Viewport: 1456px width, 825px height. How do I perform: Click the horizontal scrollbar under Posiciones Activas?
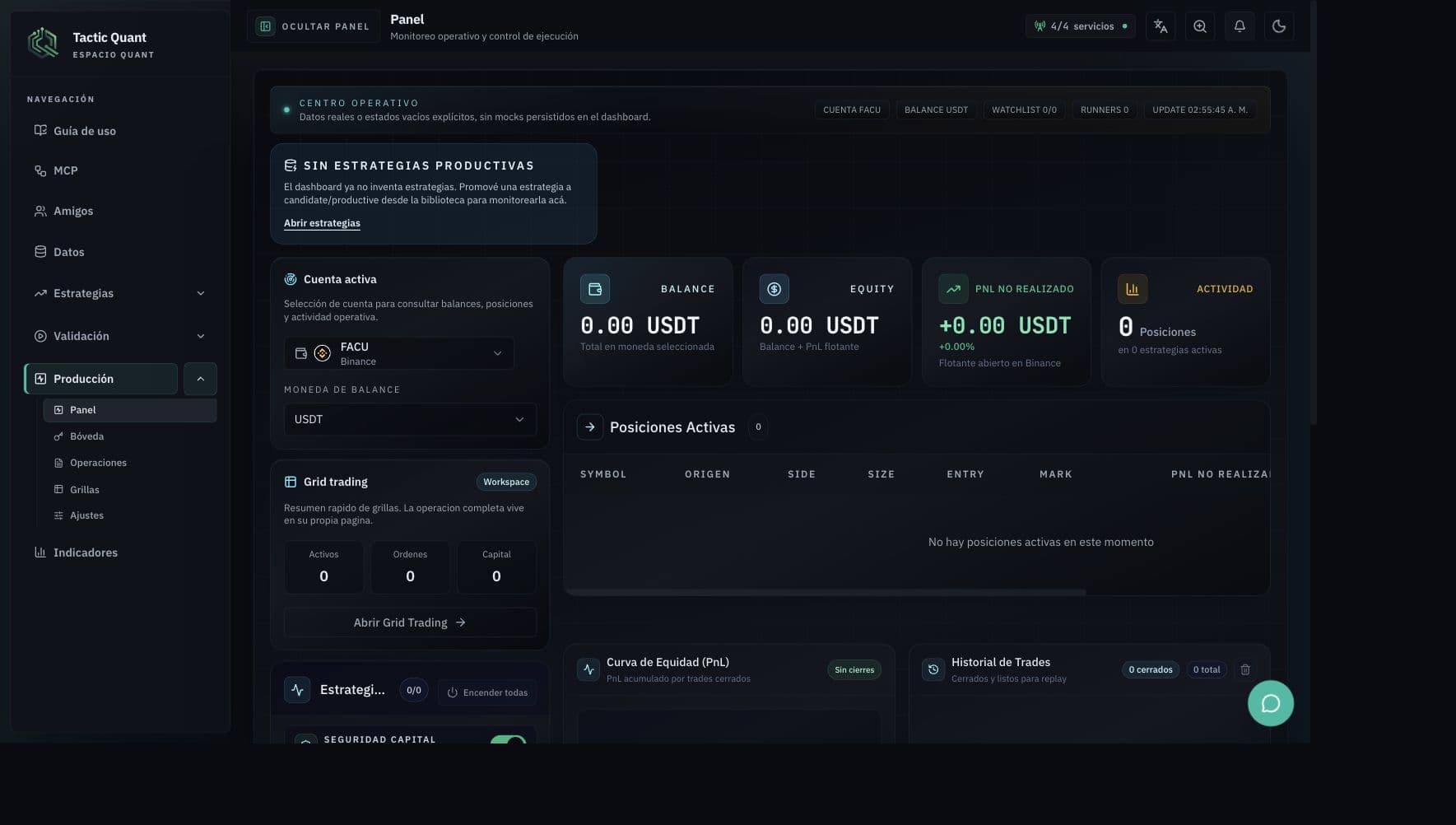(825, 592)
